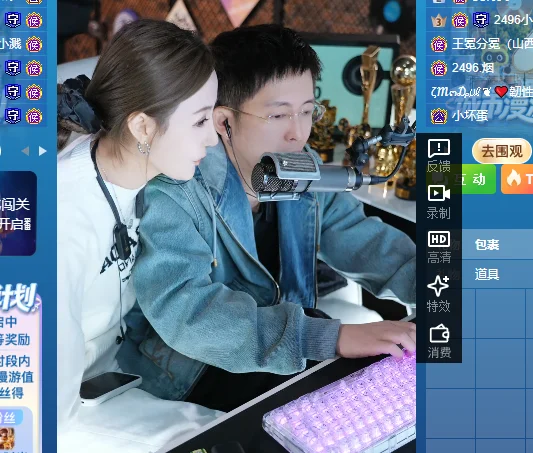
Task: Select user 小坏蛋 in viewer list
Action: click(x=470, y=116)
